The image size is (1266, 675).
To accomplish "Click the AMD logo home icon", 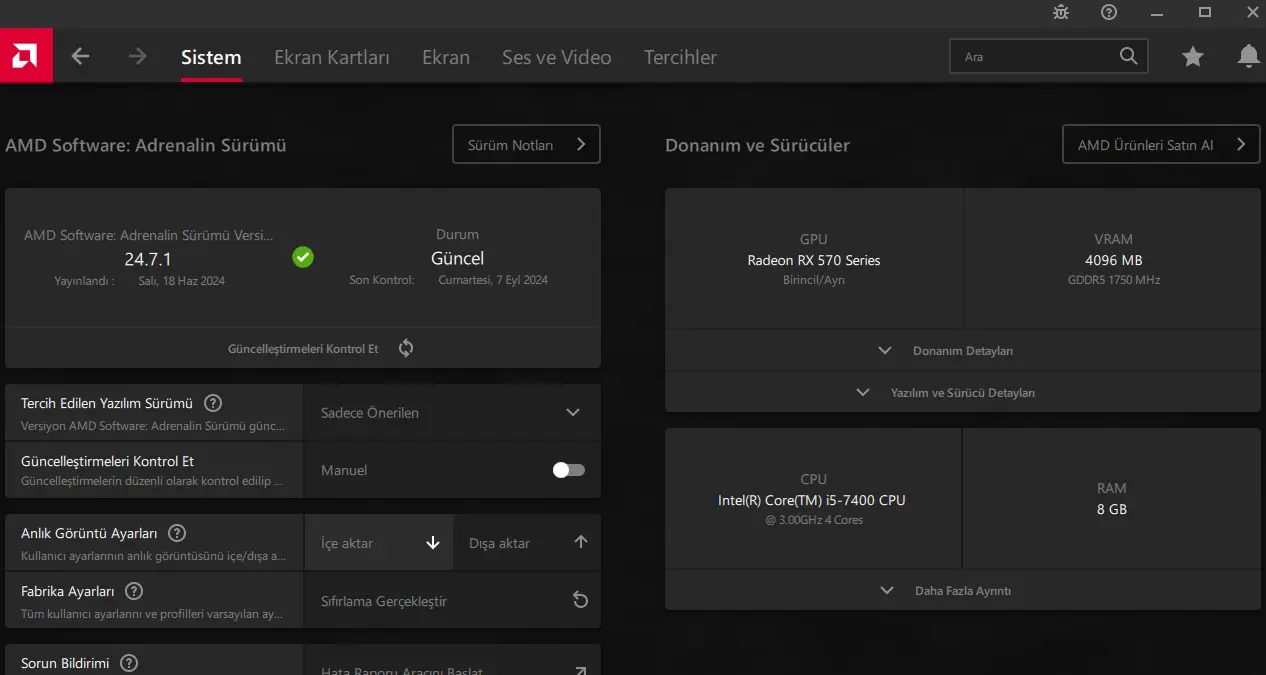I will (26, 57).
